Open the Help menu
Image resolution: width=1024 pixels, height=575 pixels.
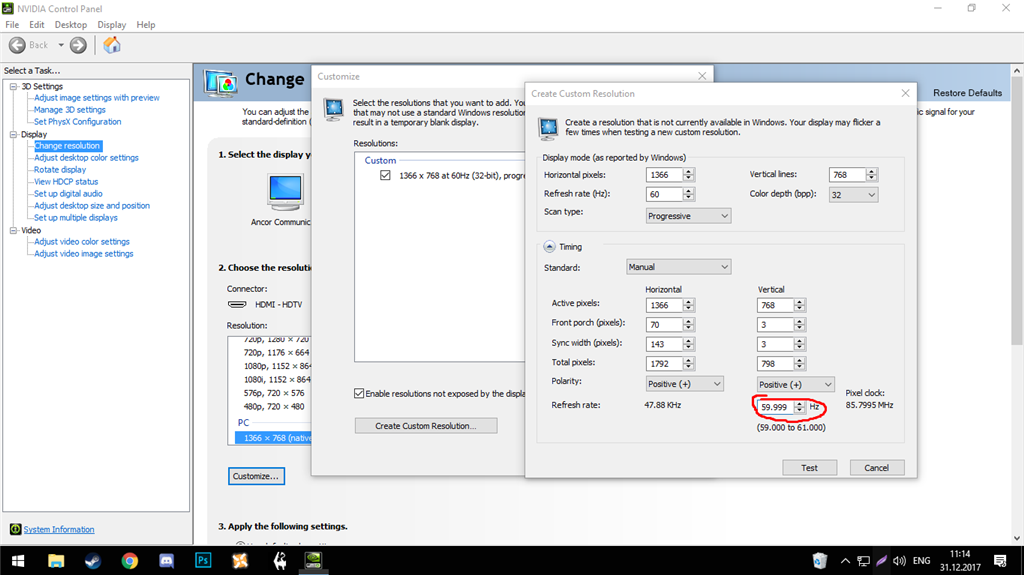pos(146,24)
